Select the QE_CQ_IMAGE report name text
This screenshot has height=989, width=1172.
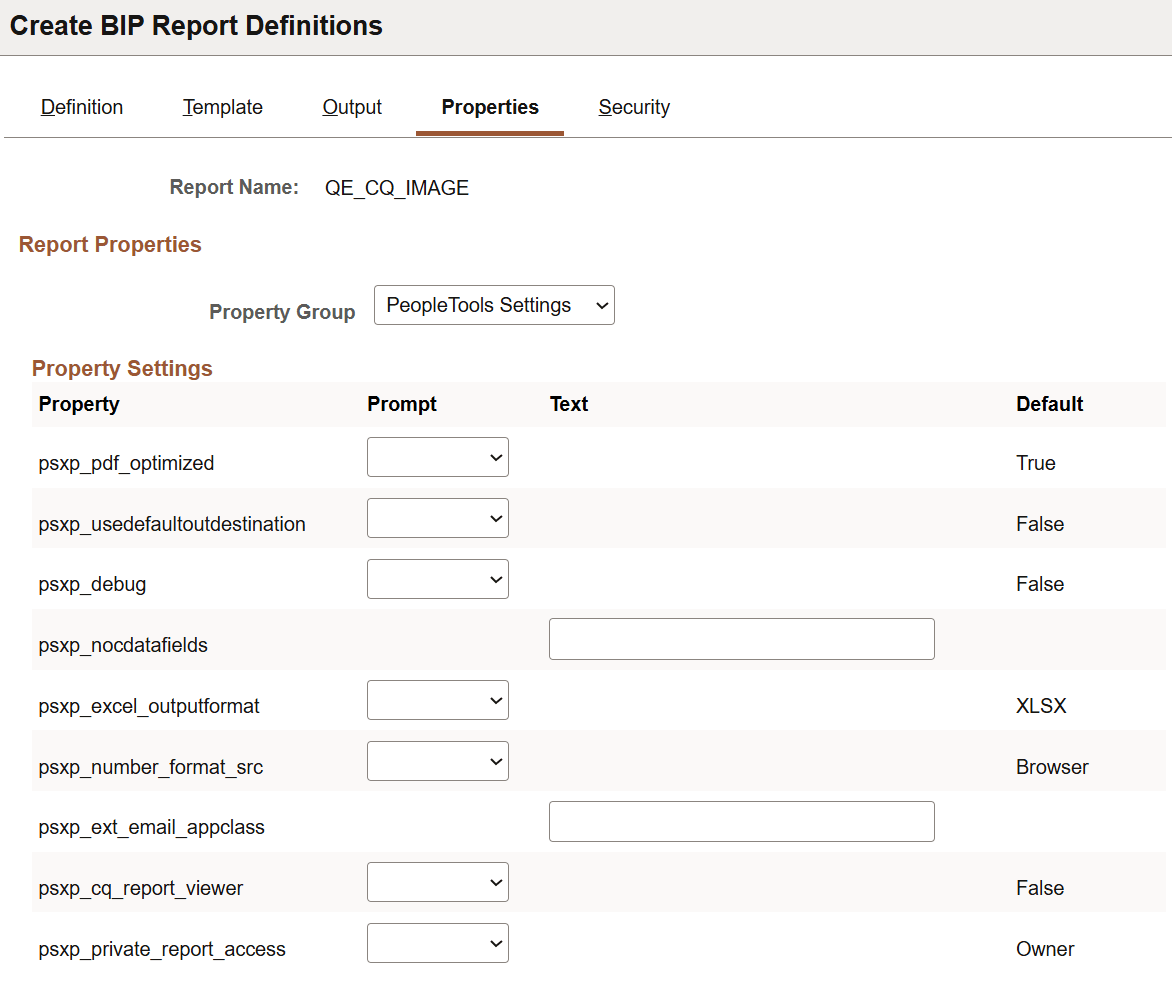click(396, 187)
